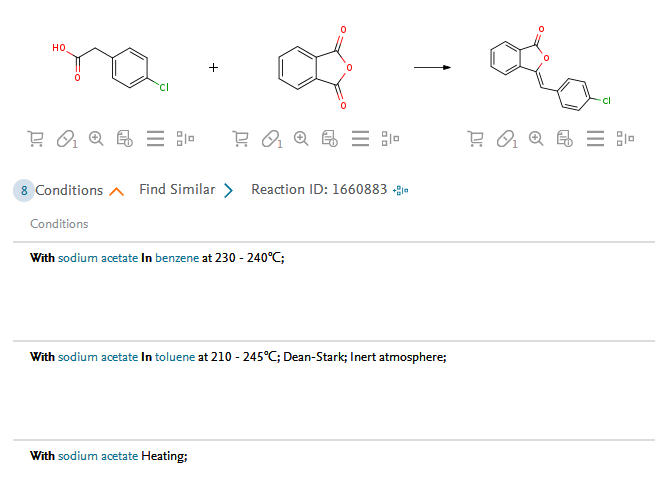655x499 pixels.
Task: Click the pill icon under first reactant
Action: 66,139
